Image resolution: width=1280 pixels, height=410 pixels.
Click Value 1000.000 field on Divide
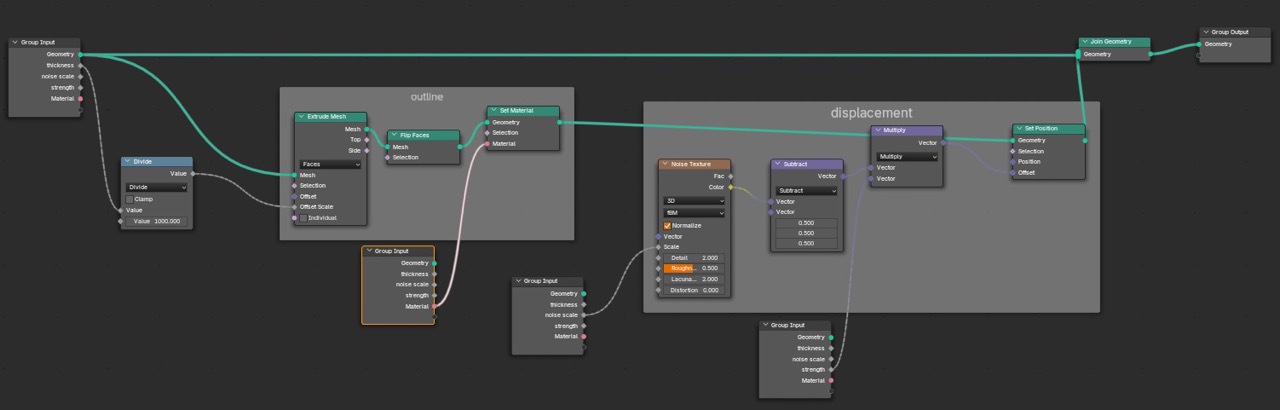pyautogui.click(x=156, y=221)
